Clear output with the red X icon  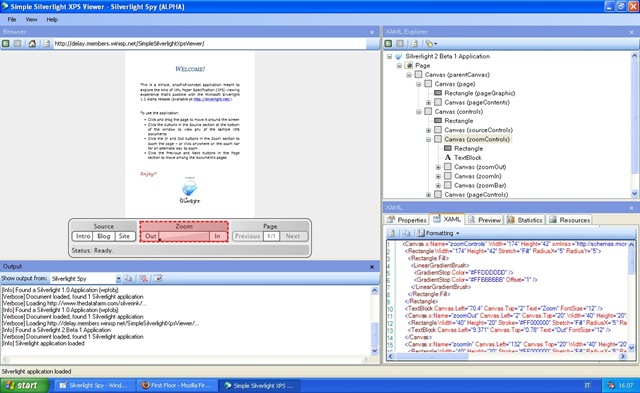(x=144, y=278)
